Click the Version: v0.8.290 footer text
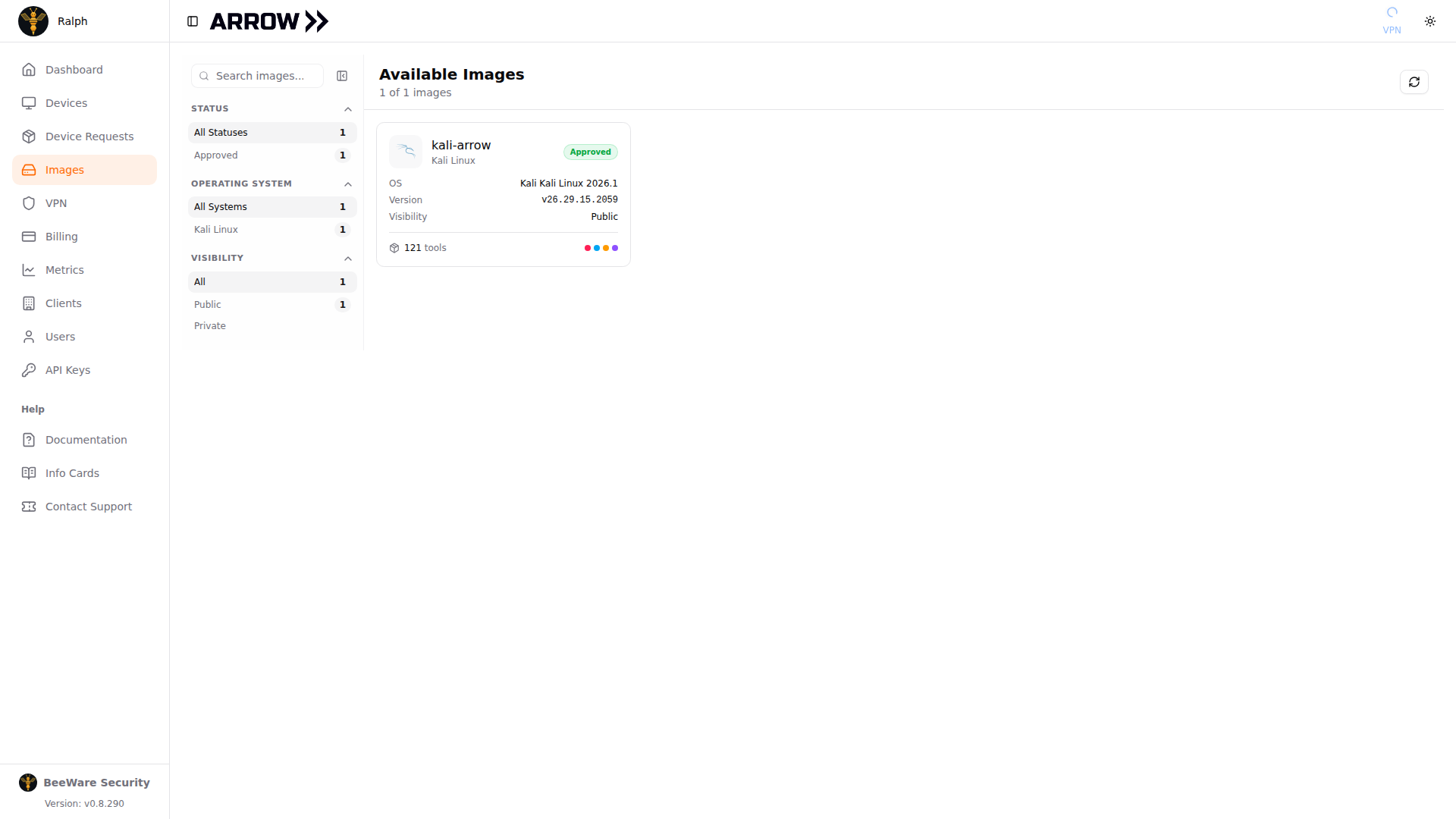The height and width of the screenshot is (819, 1456). coord(84,804)
